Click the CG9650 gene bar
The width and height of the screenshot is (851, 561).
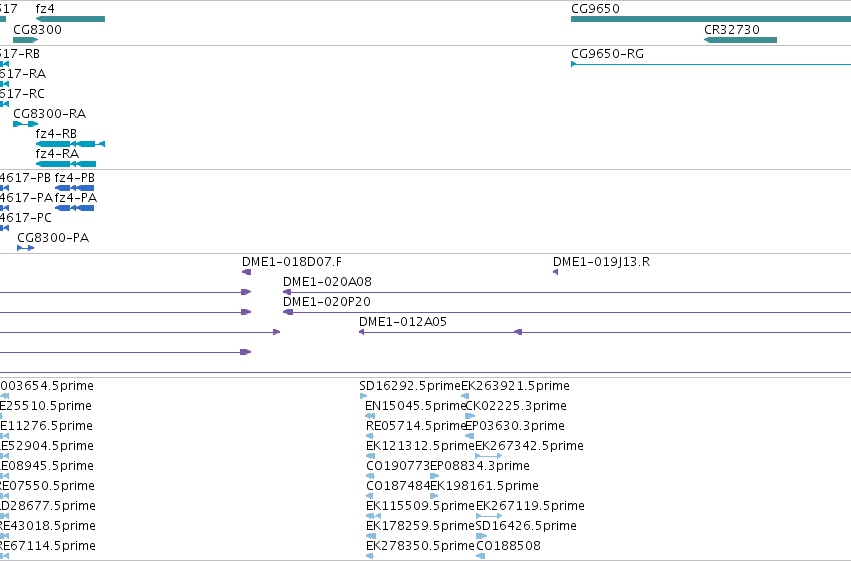(x=711, y=19)
